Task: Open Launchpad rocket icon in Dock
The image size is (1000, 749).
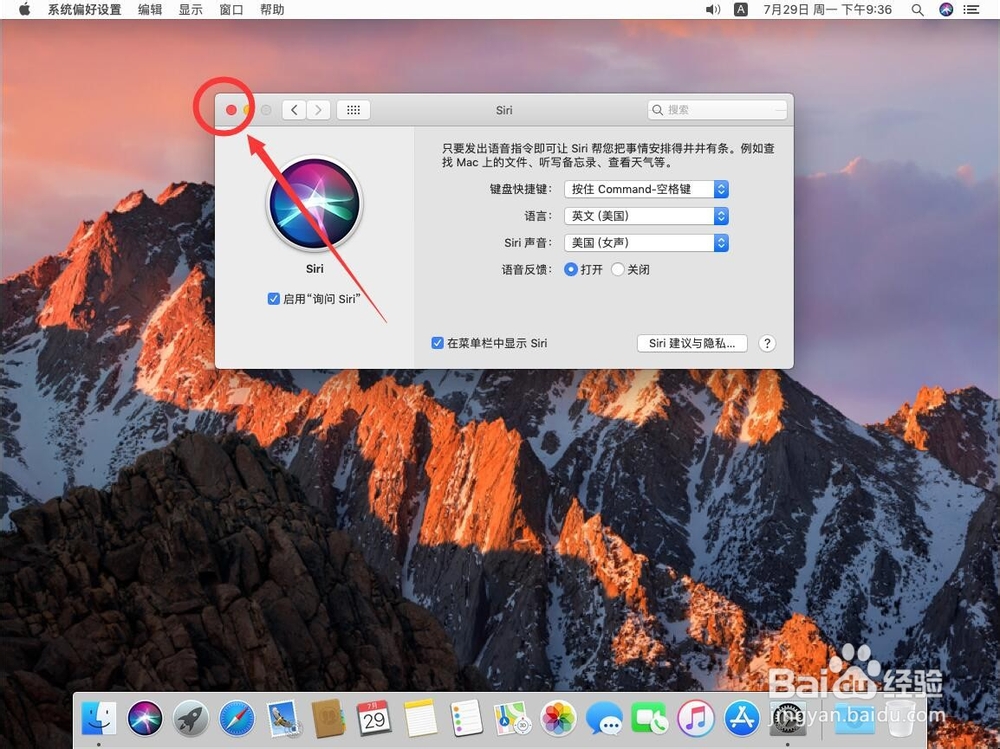Action: (x=191, y=718)
